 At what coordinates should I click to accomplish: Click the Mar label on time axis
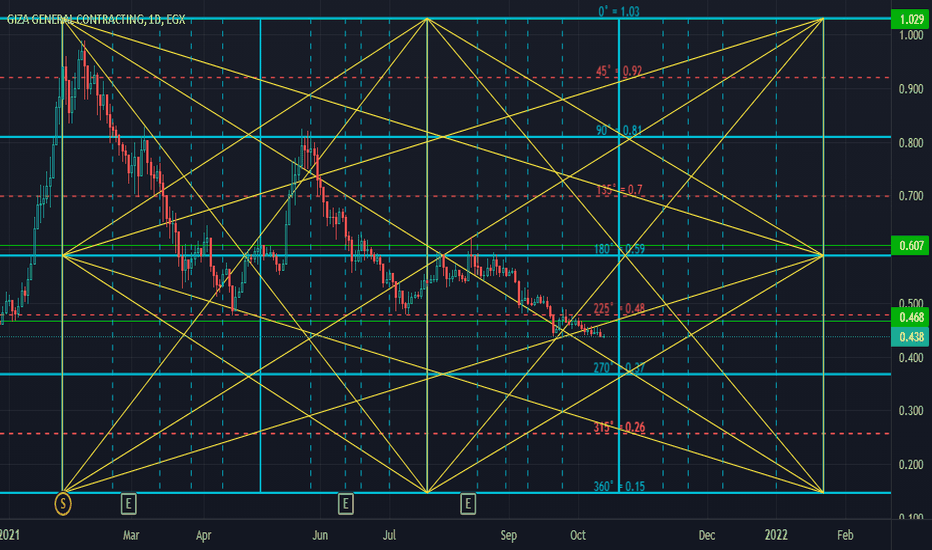point(131,535)
